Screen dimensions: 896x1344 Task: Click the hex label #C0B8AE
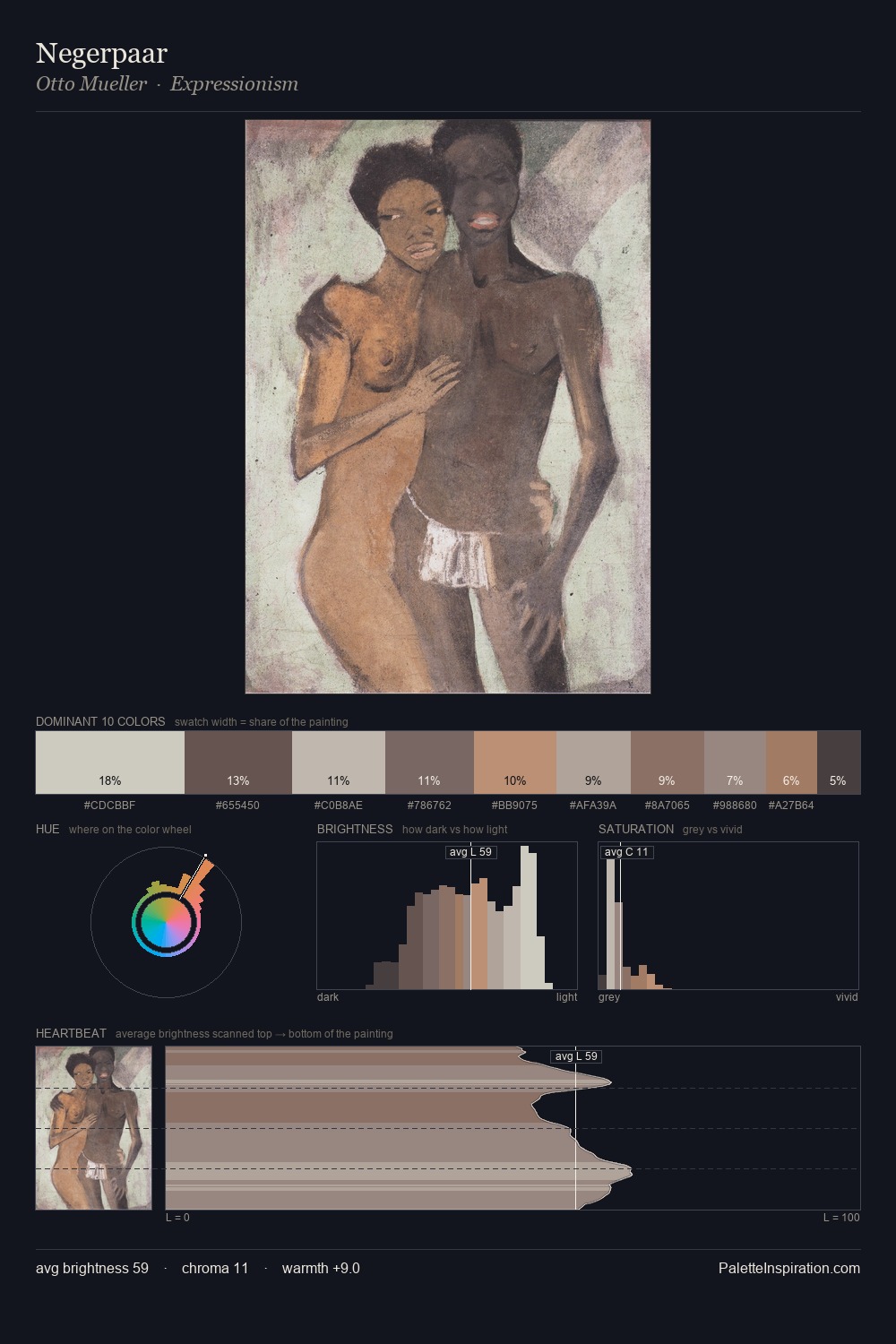pyautogui.click(x=339, y=805)
